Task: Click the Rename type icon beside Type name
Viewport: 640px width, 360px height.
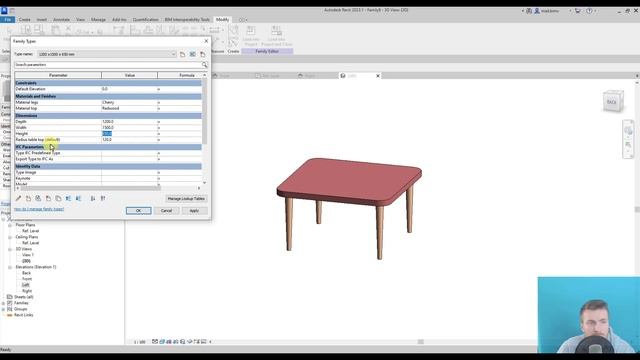Action: tap(192, 54)
